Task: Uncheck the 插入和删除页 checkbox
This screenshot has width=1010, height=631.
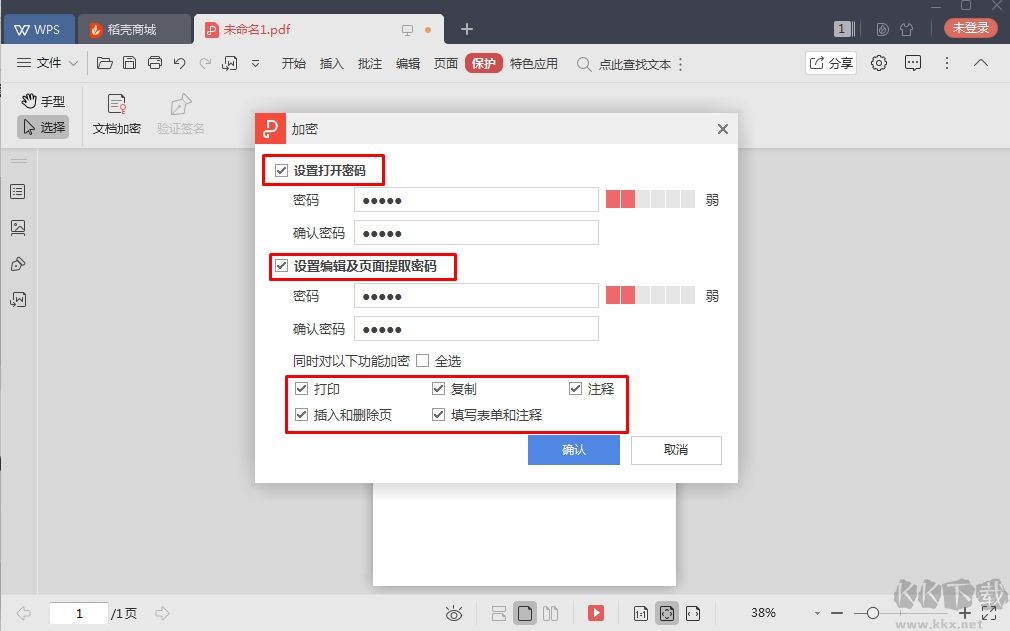Action: (x=301, y=414)
